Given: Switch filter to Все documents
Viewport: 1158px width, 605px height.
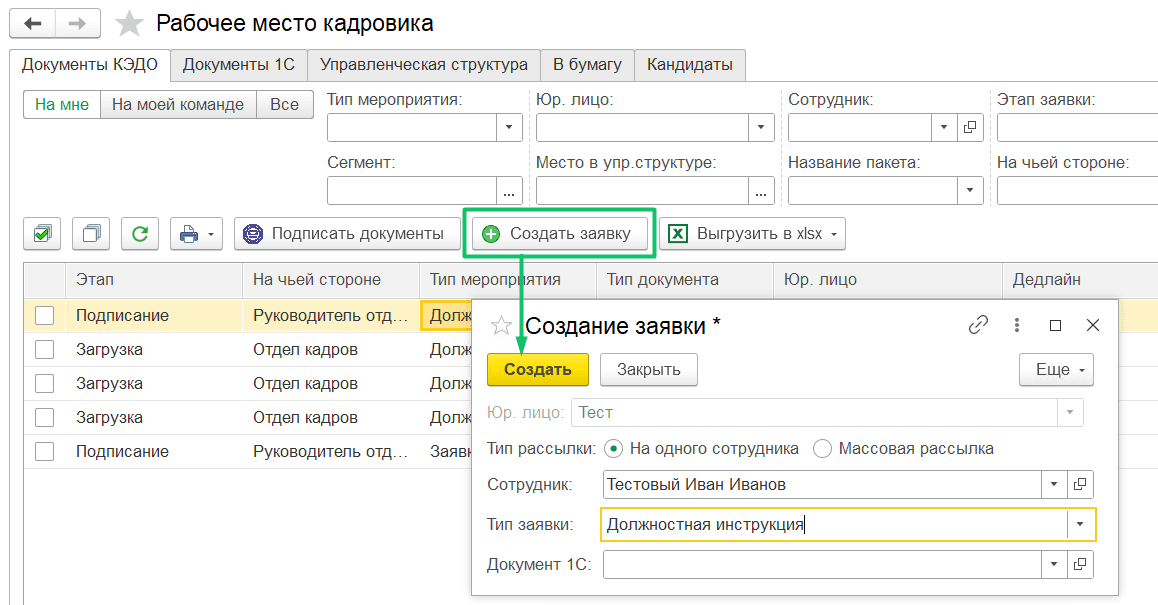Looking at the screenshot, I should [x=284, y=105].
